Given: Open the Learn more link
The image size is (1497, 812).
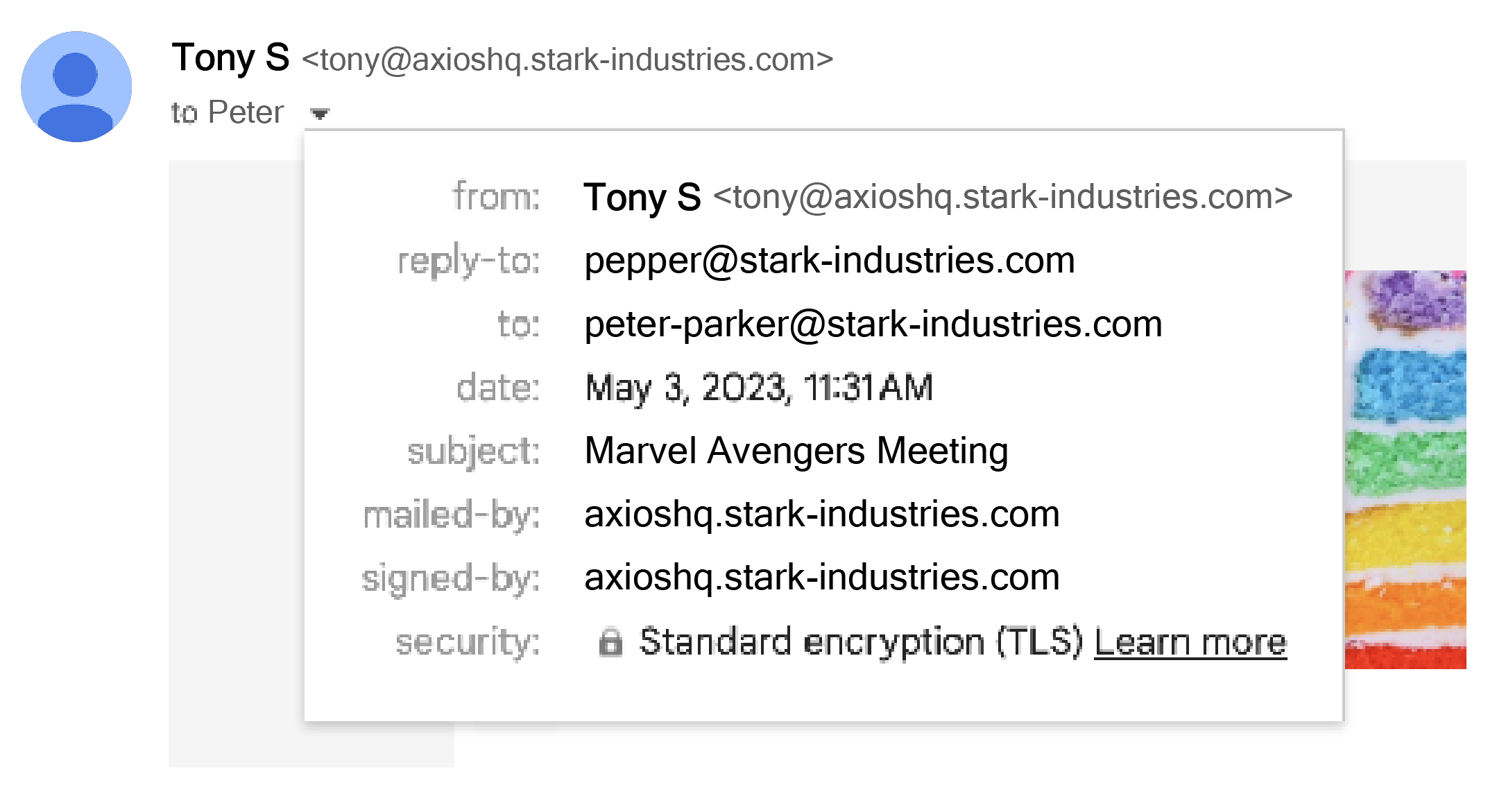Looking at the screenshot, I should point(1190,642).
